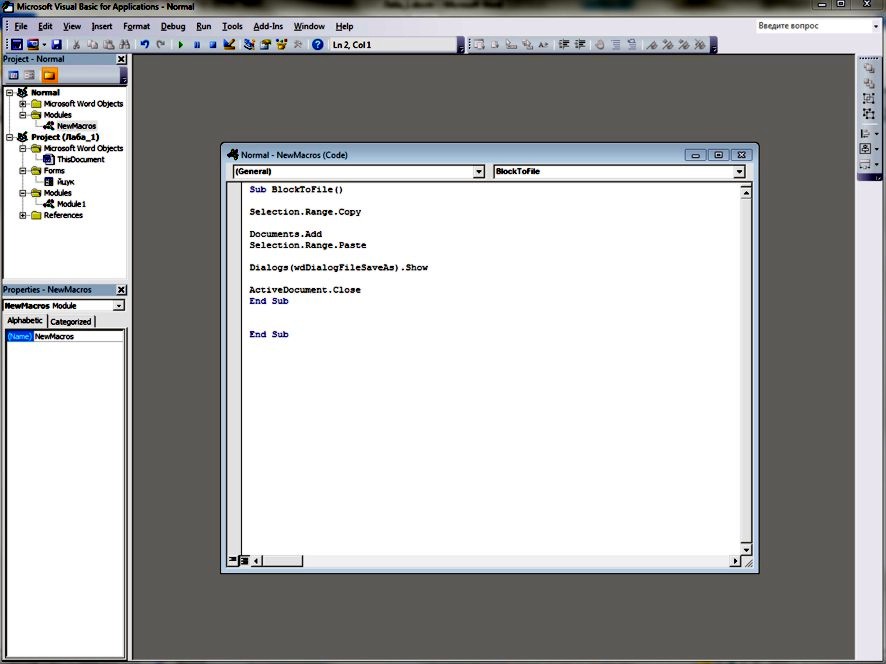Click View Code icon in Project panel

click(14, 75)
